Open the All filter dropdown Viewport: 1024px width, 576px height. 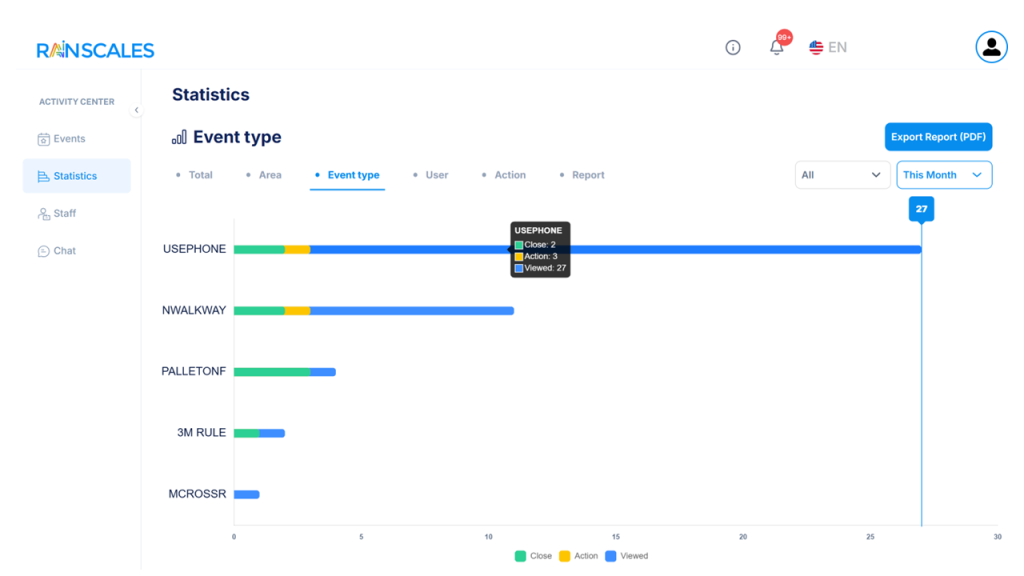(x=842, y=175)
